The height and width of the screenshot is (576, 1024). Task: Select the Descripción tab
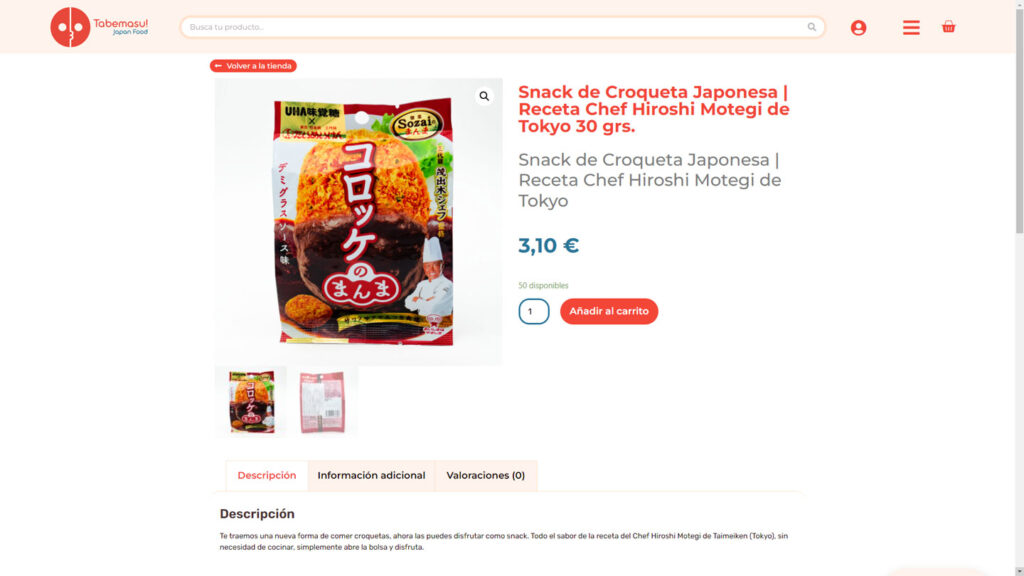[x=266, y=475]
